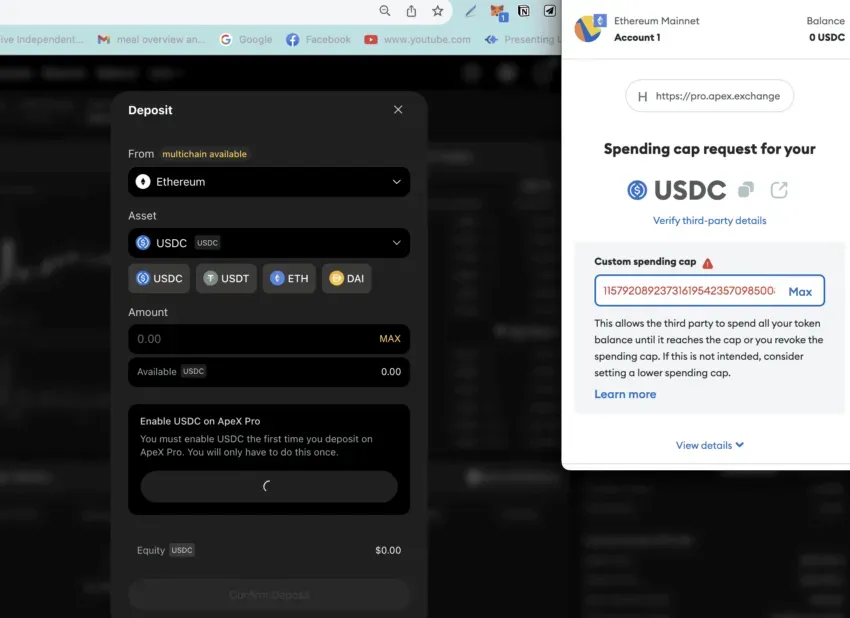Click the Equity $0.00 value
The image size is (850, 618).
tap(388, 550)
